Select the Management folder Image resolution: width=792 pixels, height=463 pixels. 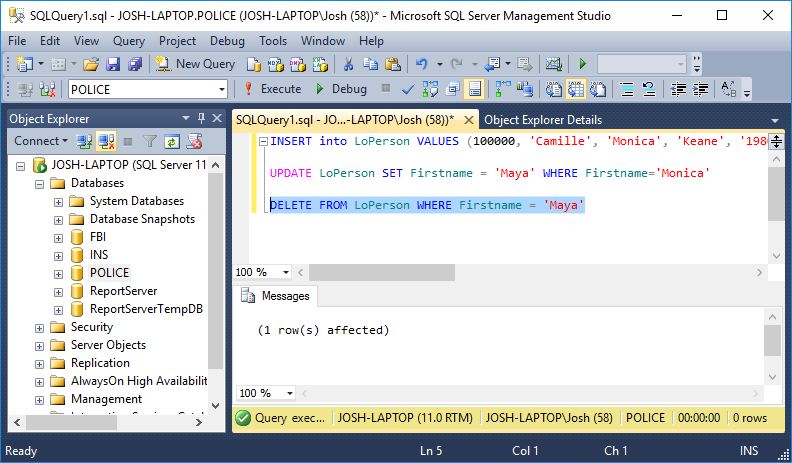coord(107,399)
